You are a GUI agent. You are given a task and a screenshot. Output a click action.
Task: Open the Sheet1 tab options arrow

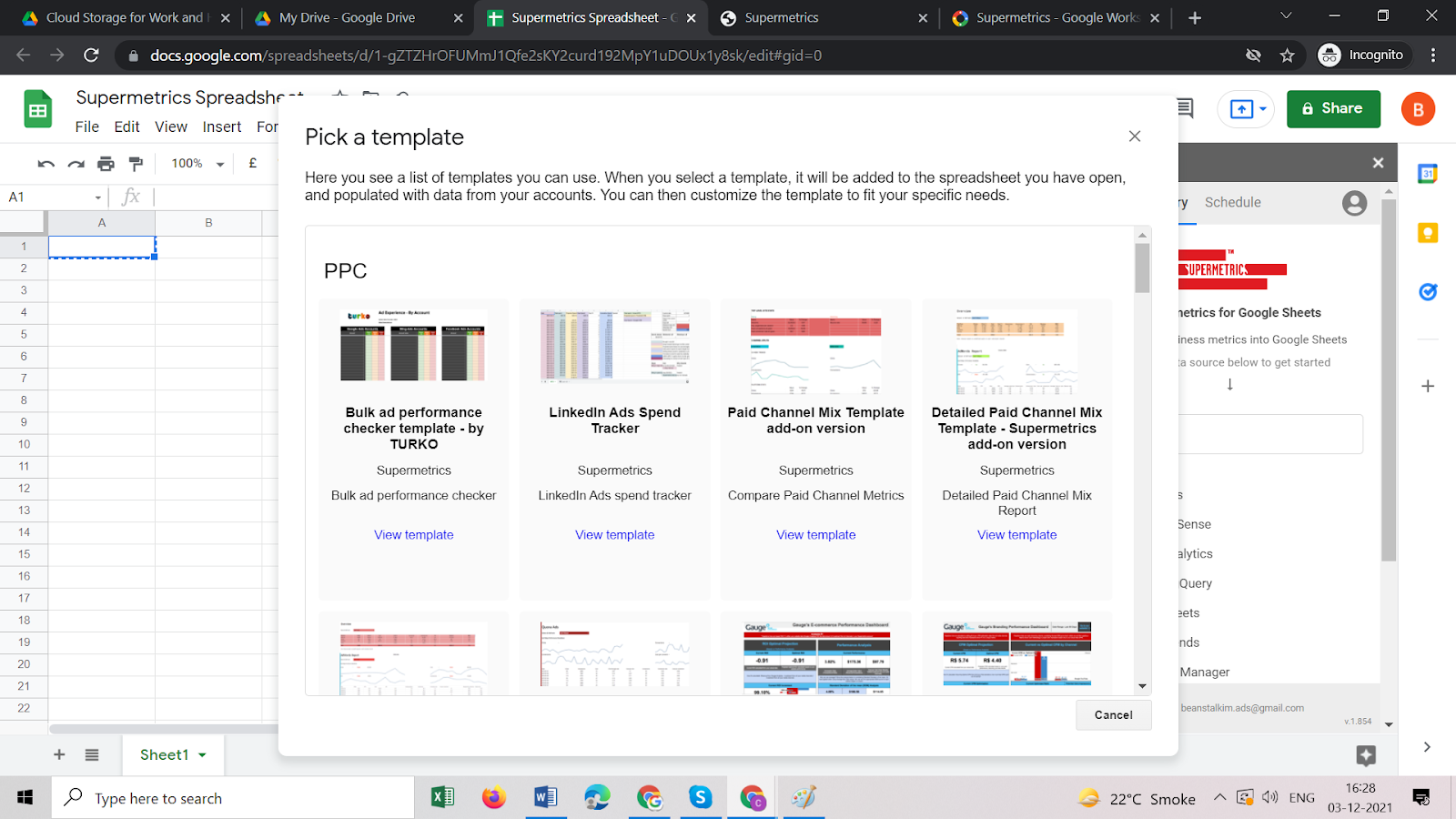pos(202,755)
